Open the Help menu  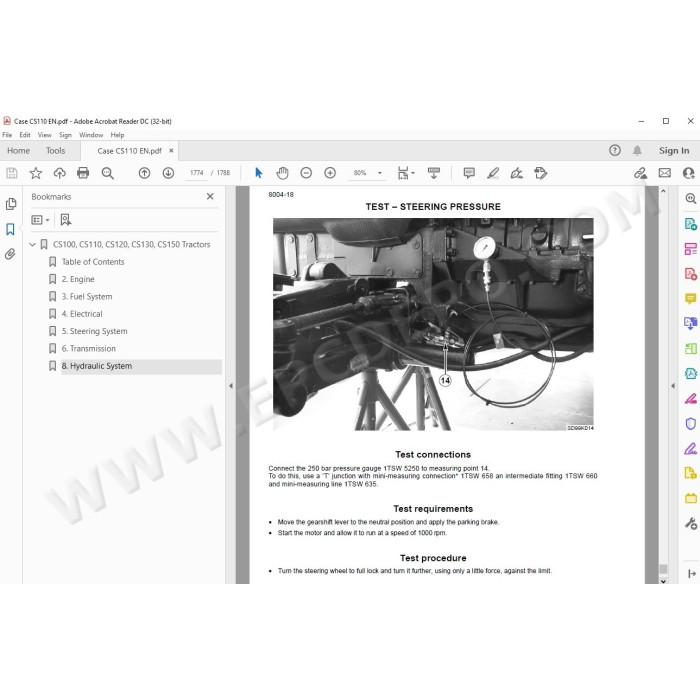117,135
